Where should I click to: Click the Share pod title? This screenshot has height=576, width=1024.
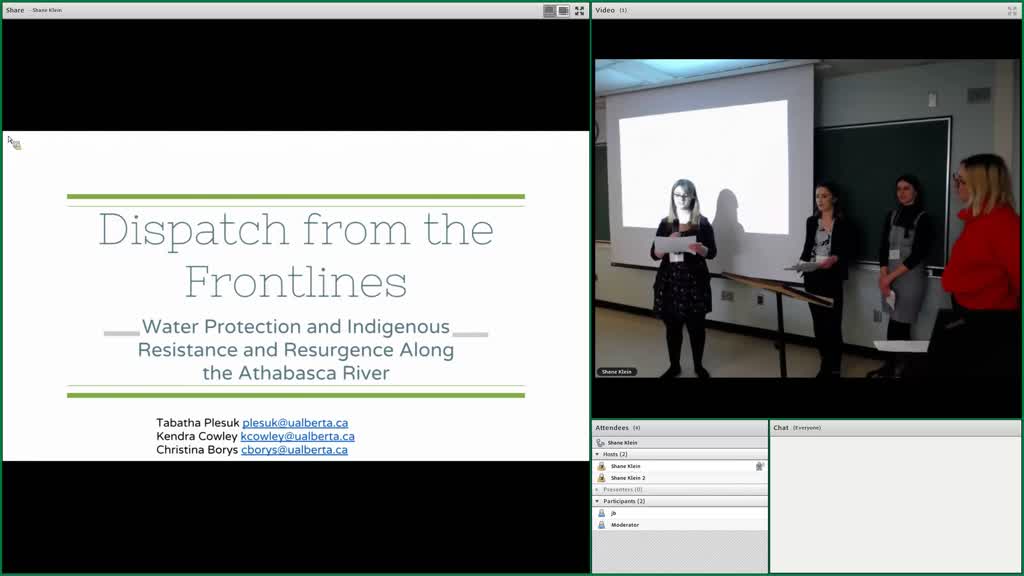click(15, 10)
